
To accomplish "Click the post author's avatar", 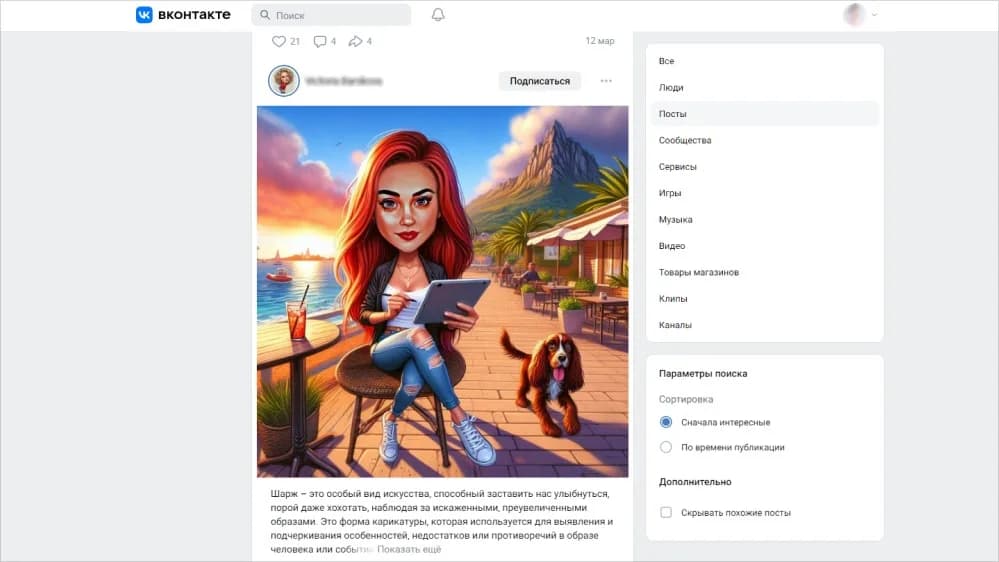I will click(284, 81).
